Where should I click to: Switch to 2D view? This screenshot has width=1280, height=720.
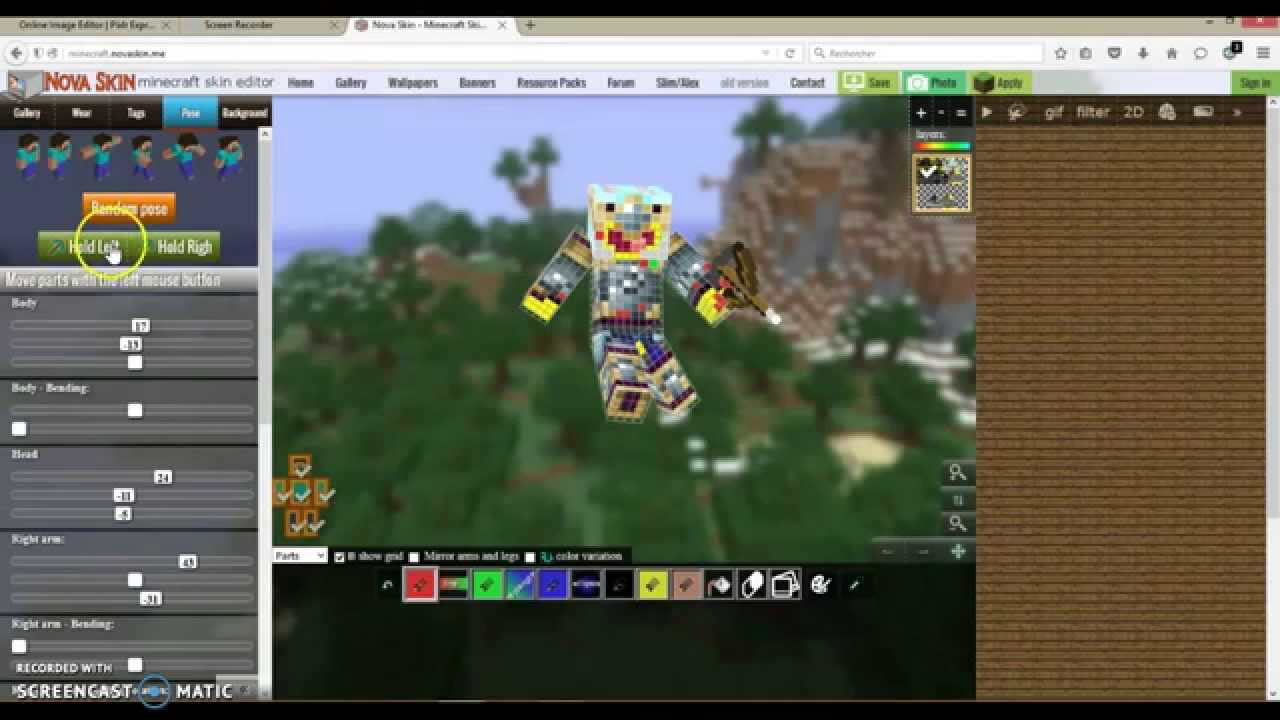1133,113
